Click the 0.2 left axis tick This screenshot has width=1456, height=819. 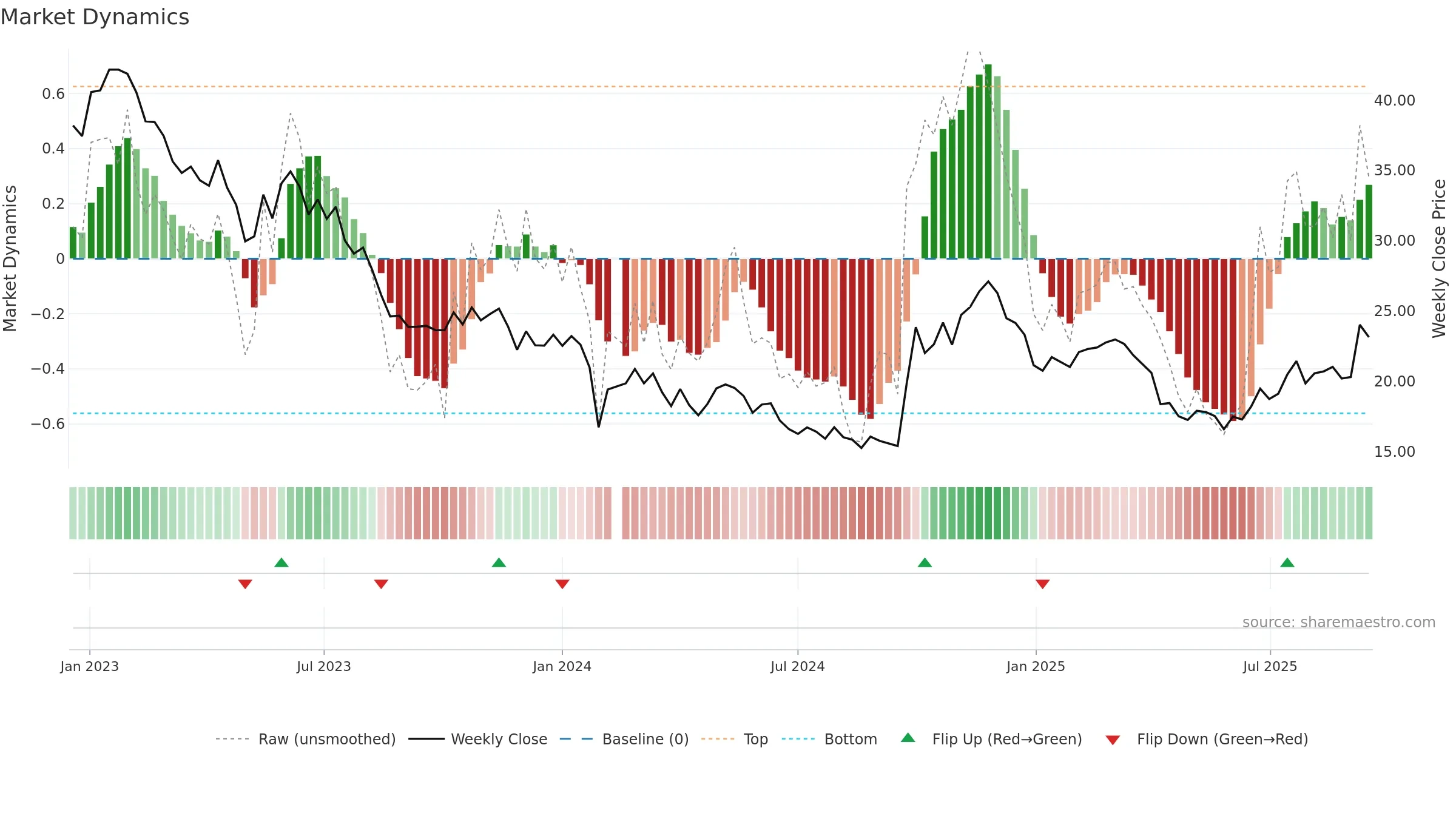click(x=53, y=204)
